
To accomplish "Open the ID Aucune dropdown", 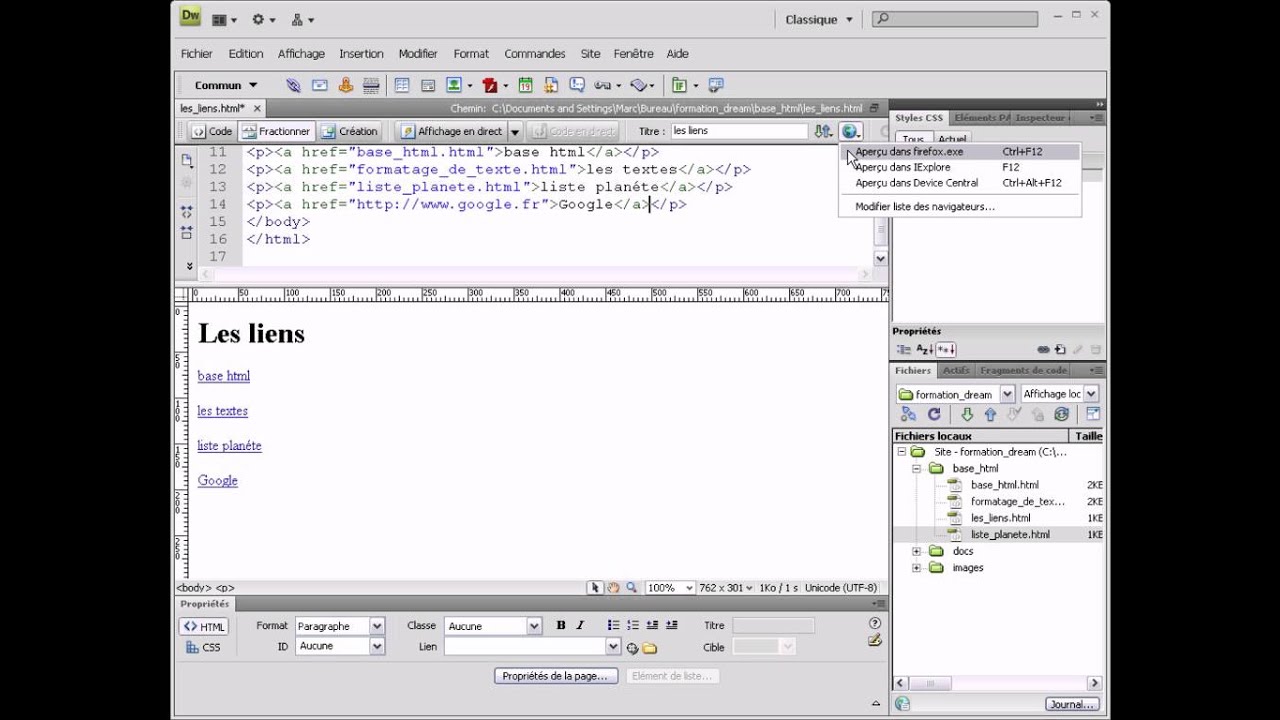I will click(377, 646).
